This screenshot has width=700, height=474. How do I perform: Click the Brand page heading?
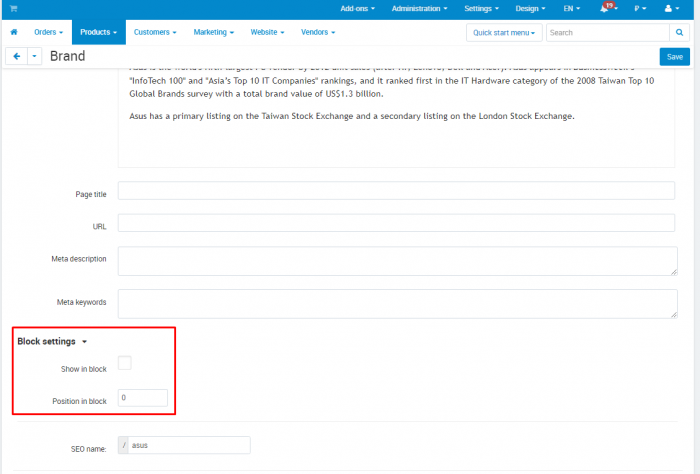[67, 56]
